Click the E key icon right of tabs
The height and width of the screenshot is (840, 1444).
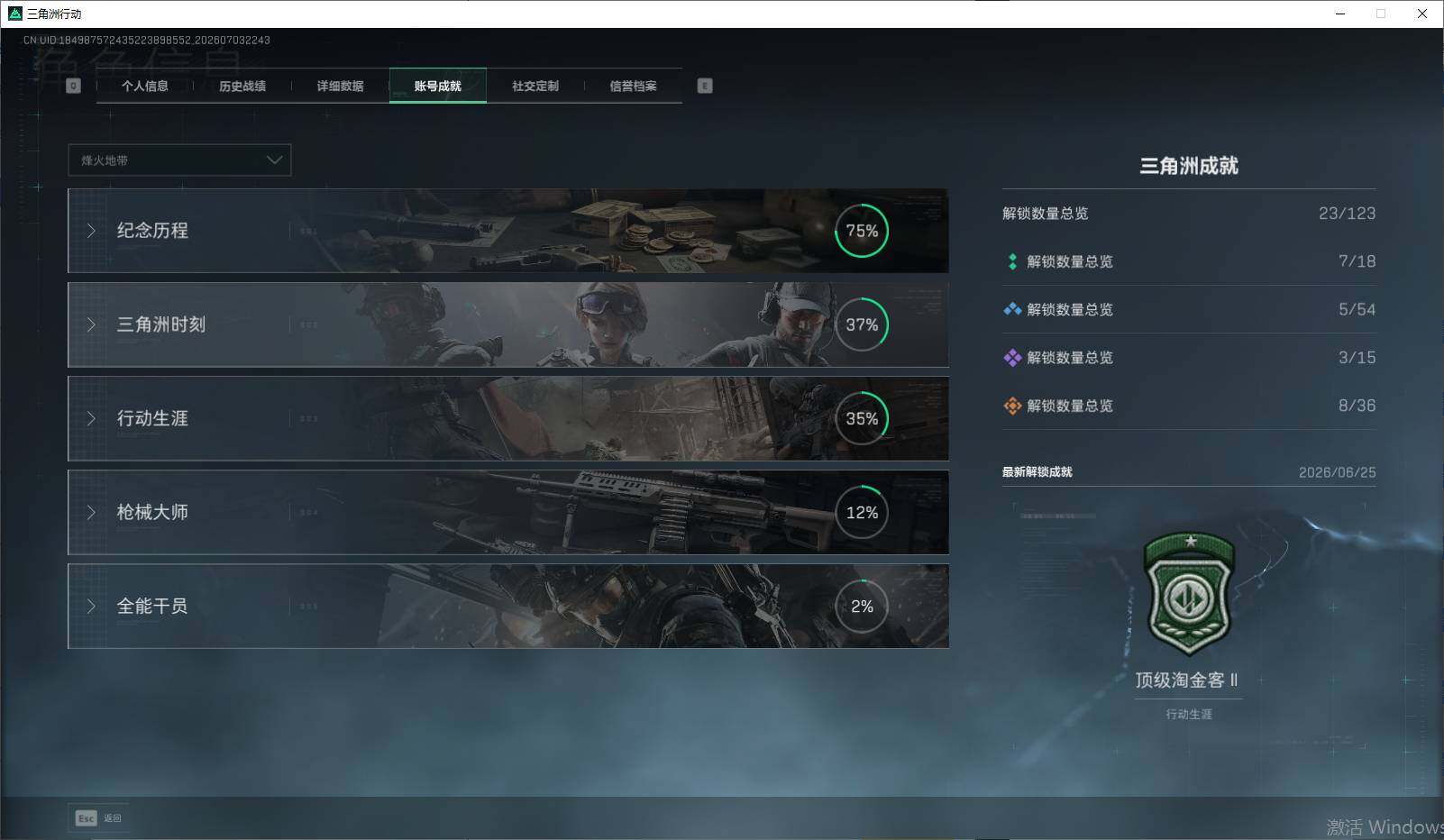[705, 86]
